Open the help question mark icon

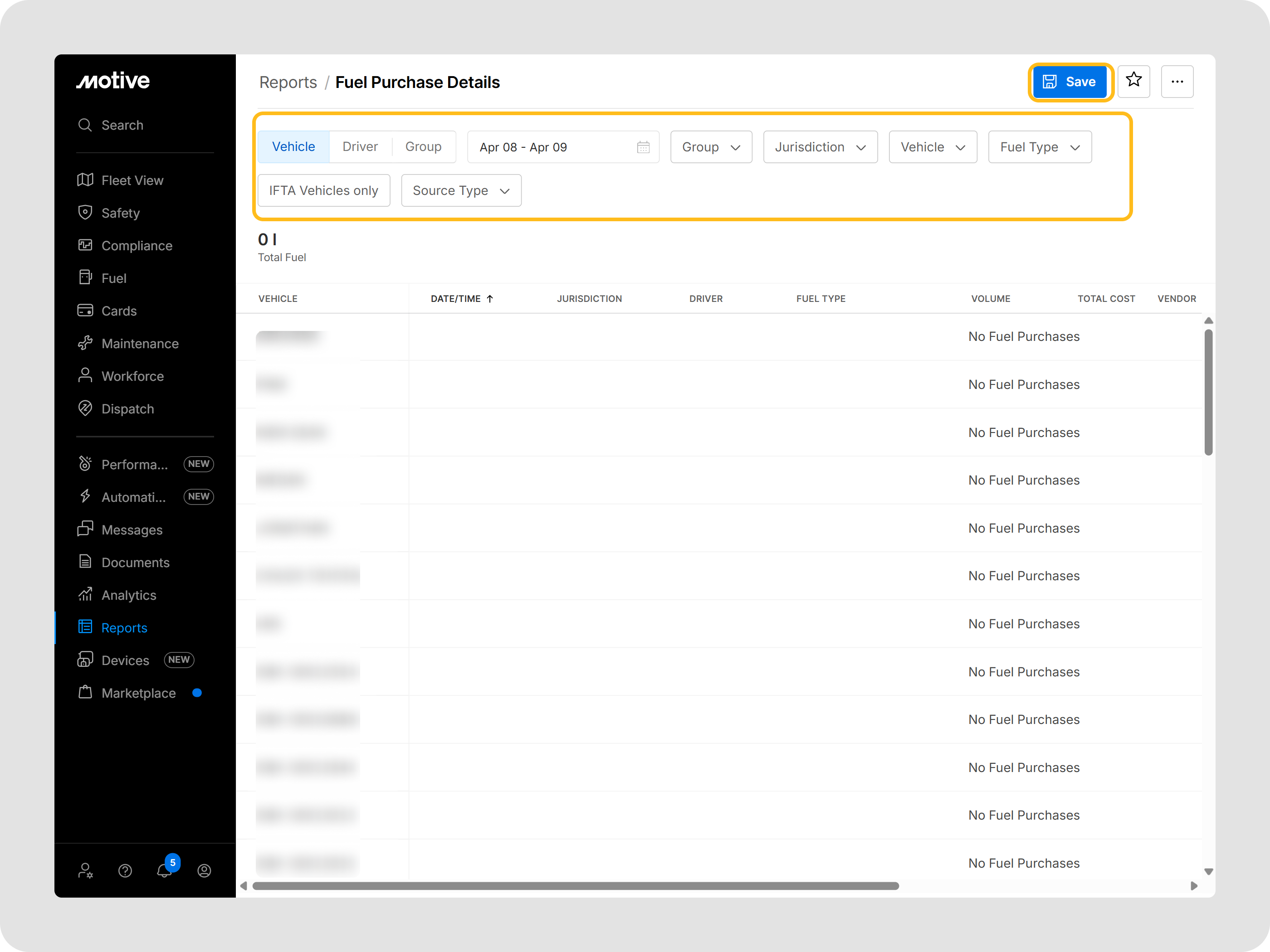coord(125,870)
